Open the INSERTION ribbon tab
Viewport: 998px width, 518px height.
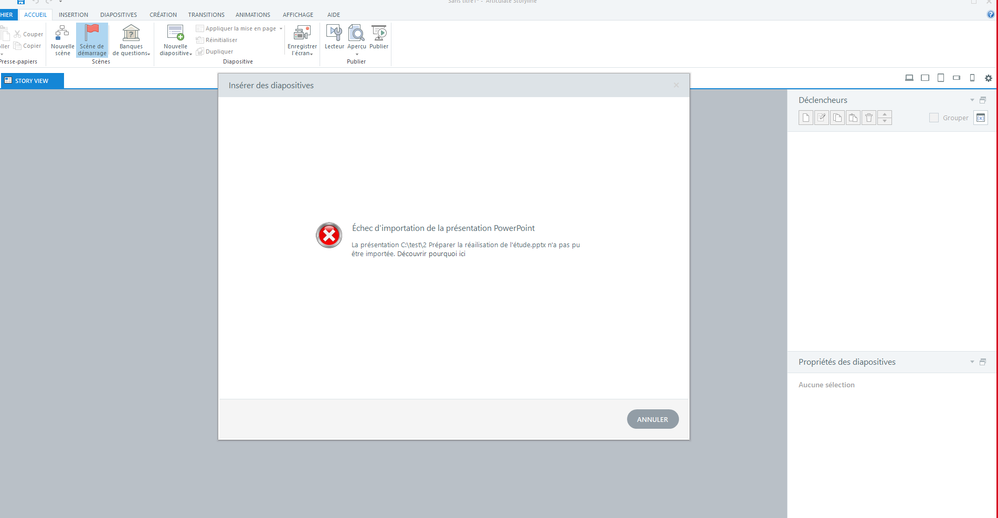click(73, 15)
